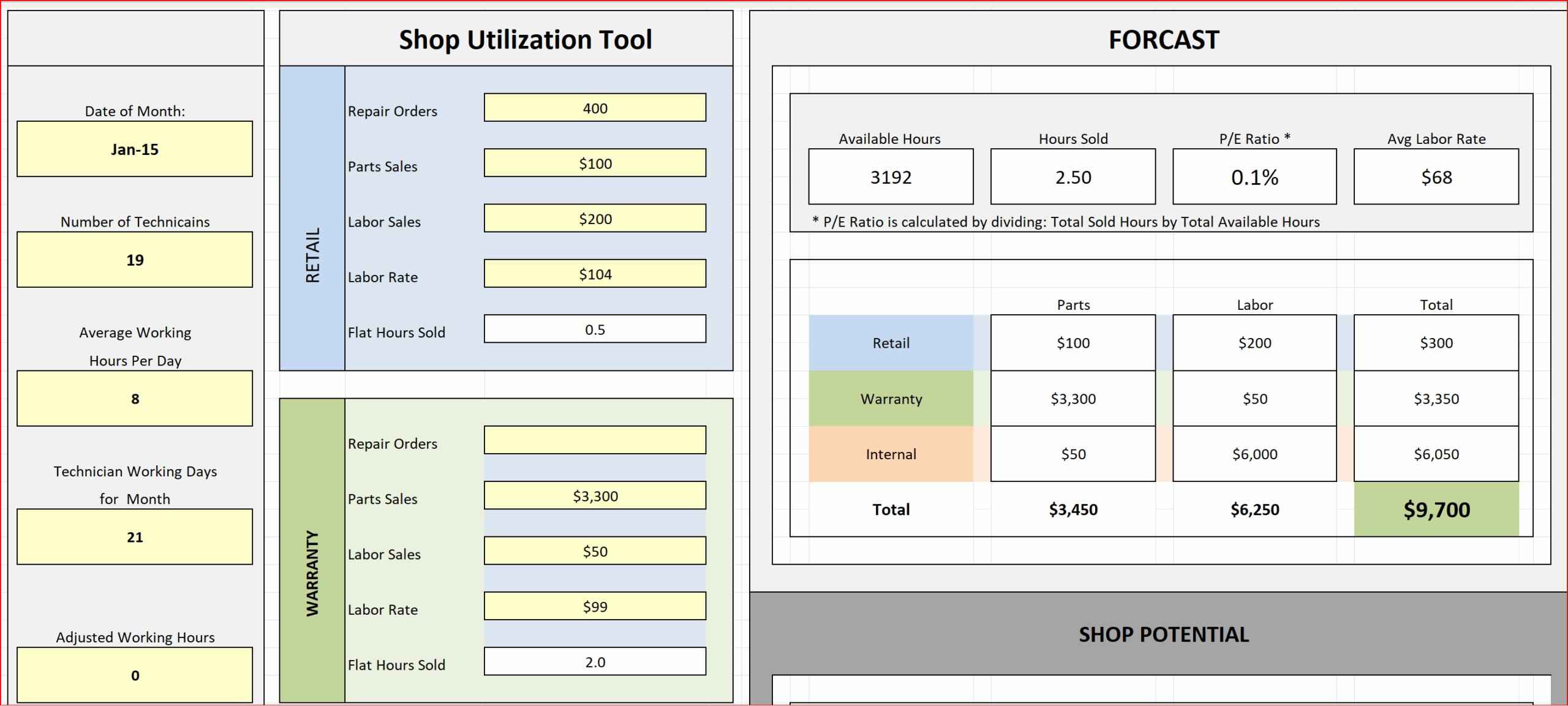The width and height of the screenshot is (1568, 706).
Task: Select the Date of Month cell Jan-15
Action: click(x=135, y=149)
